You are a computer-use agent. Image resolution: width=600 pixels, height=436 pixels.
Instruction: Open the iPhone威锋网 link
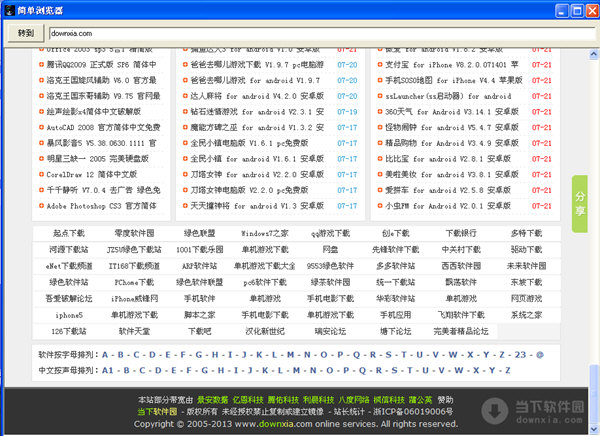pyautogui.click(x=134, y=298)
